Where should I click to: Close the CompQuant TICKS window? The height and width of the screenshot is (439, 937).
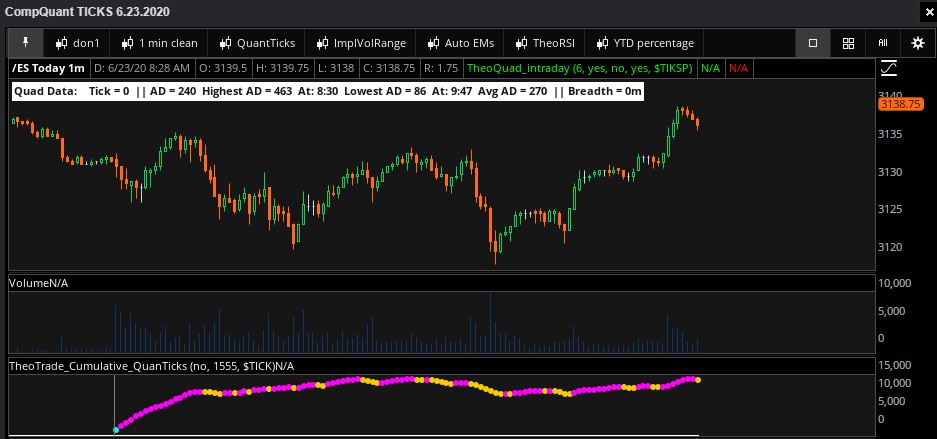924,12
